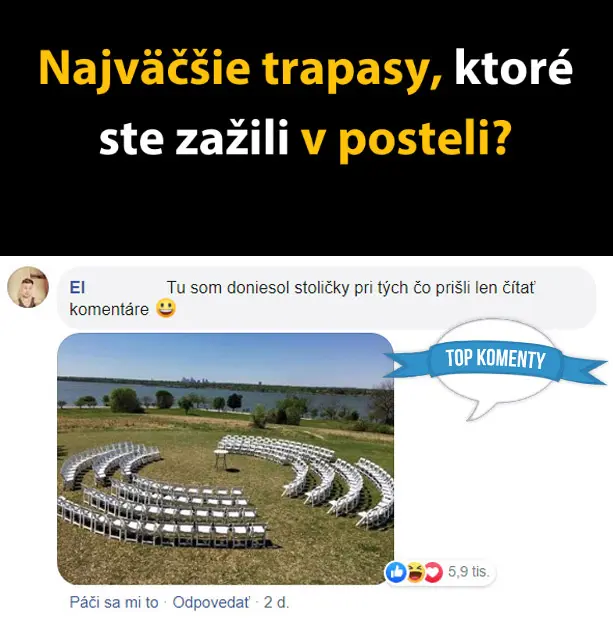Click the yellow v posteli? text

click(405, 139)
